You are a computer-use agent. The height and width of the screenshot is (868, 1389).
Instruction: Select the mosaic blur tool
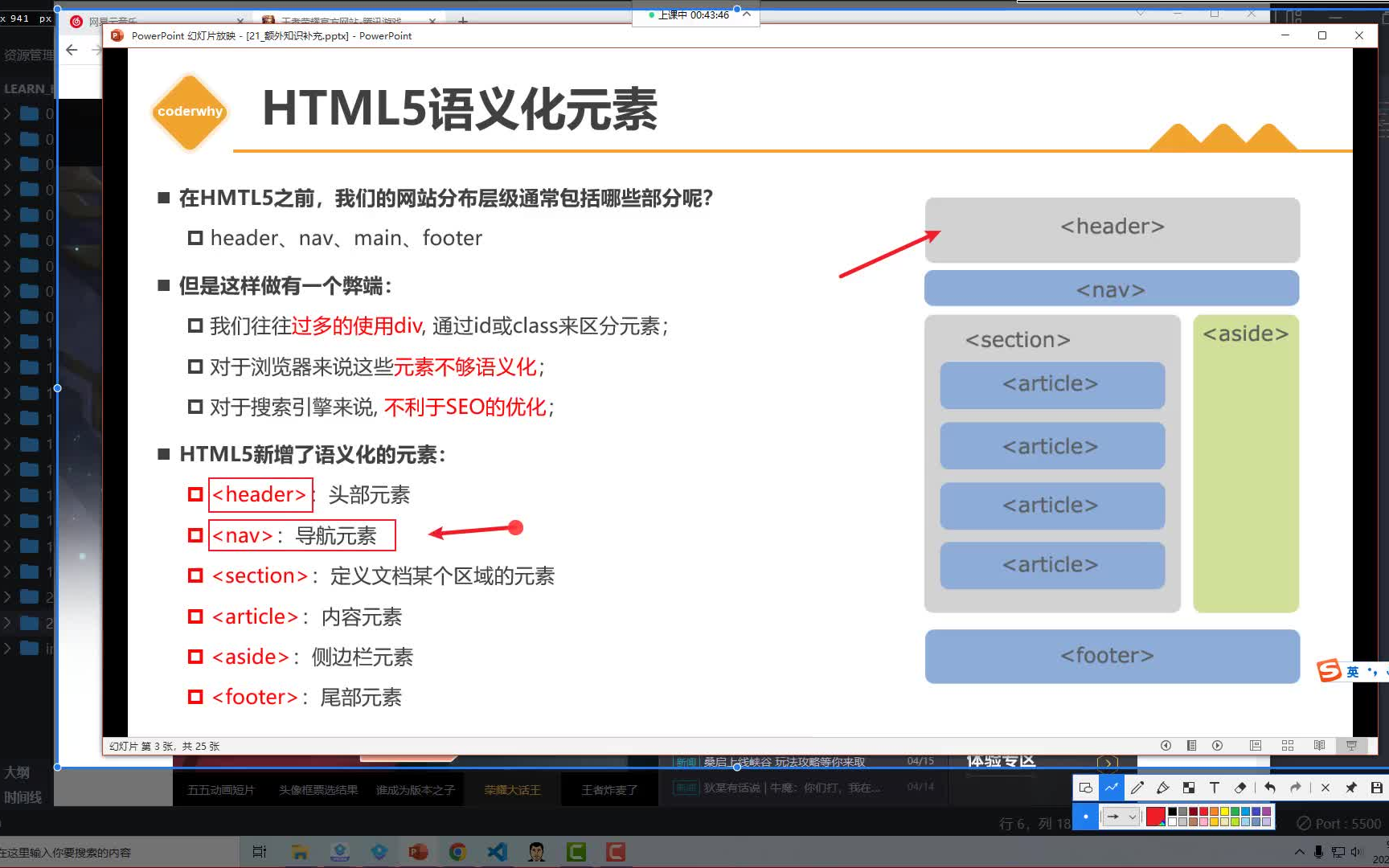[1188, 788]
